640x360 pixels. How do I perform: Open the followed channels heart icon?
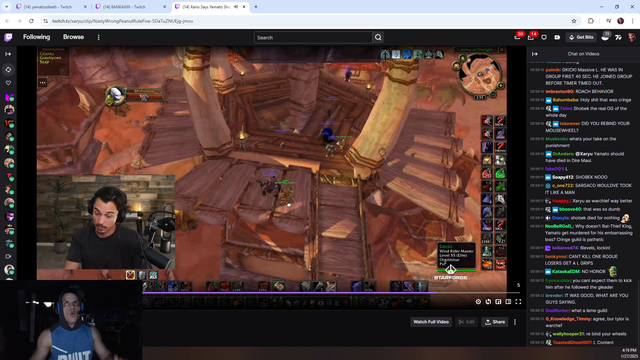[x=8, y=83]
